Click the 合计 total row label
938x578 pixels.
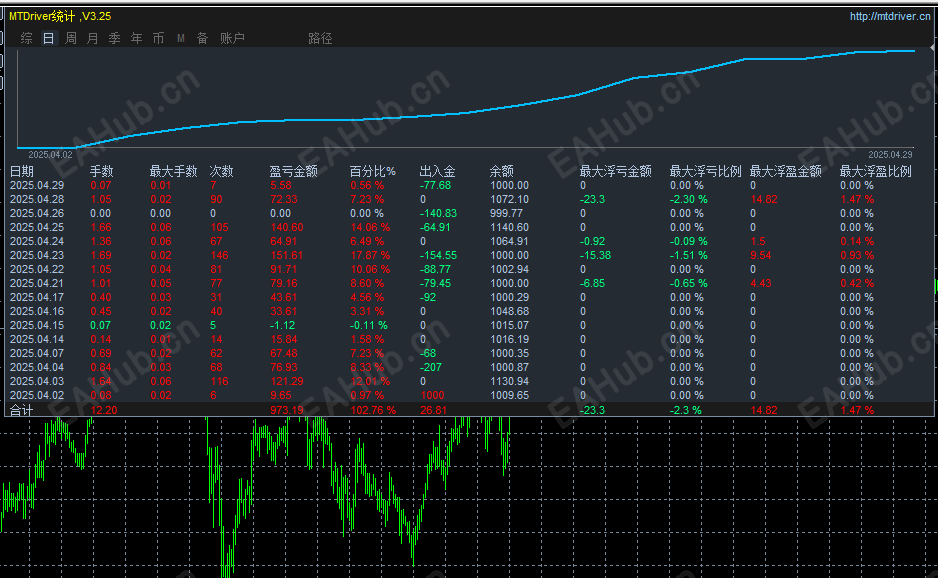pyautogui.click(x=22, y=410)
